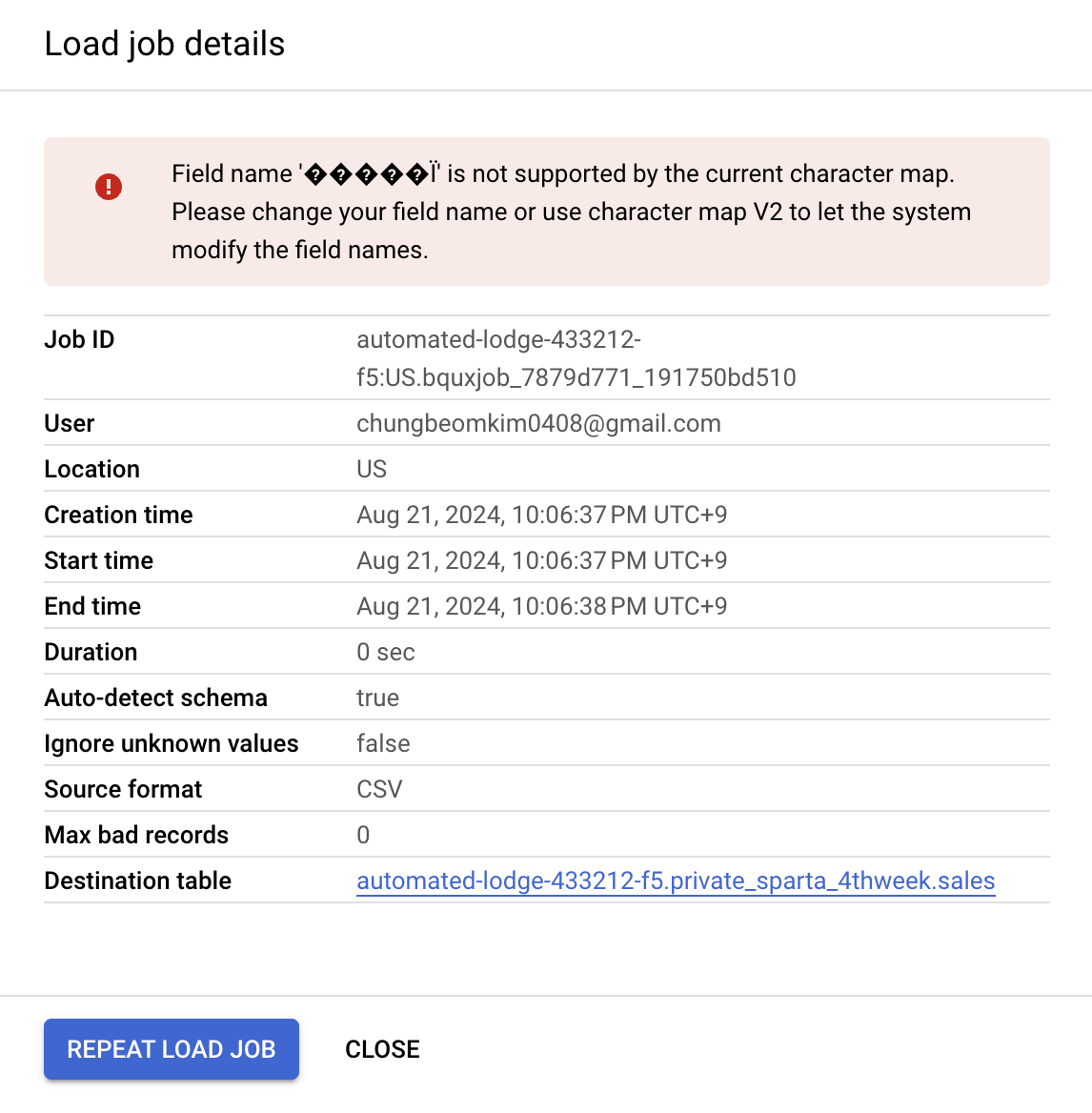The image size is (1092, 1113).
Task: Click the Duration value 0 sec
Action: coord(386,653)
